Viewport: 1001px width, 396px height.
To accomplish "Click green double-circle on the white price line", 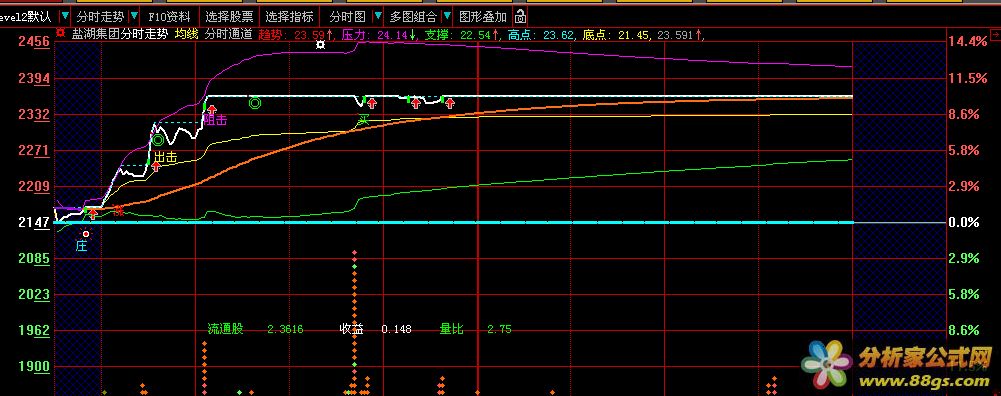I will tap(255, 102).
